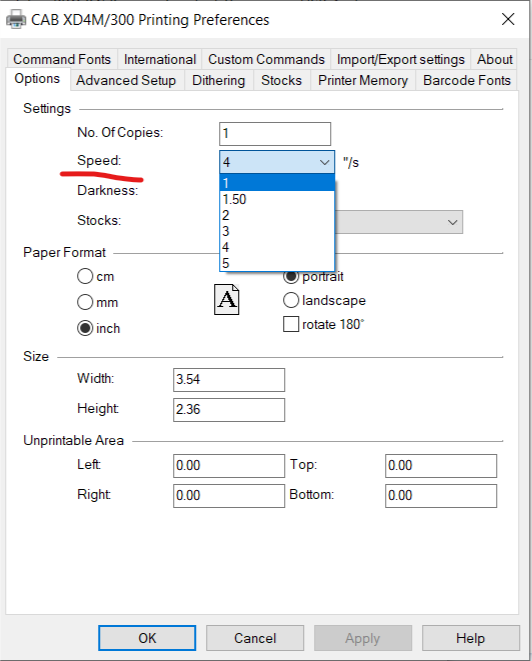Screen dimensions: 532x661
Task: Click the "Speed:" label
Action: pyautogui.click(x=99, y=161)
